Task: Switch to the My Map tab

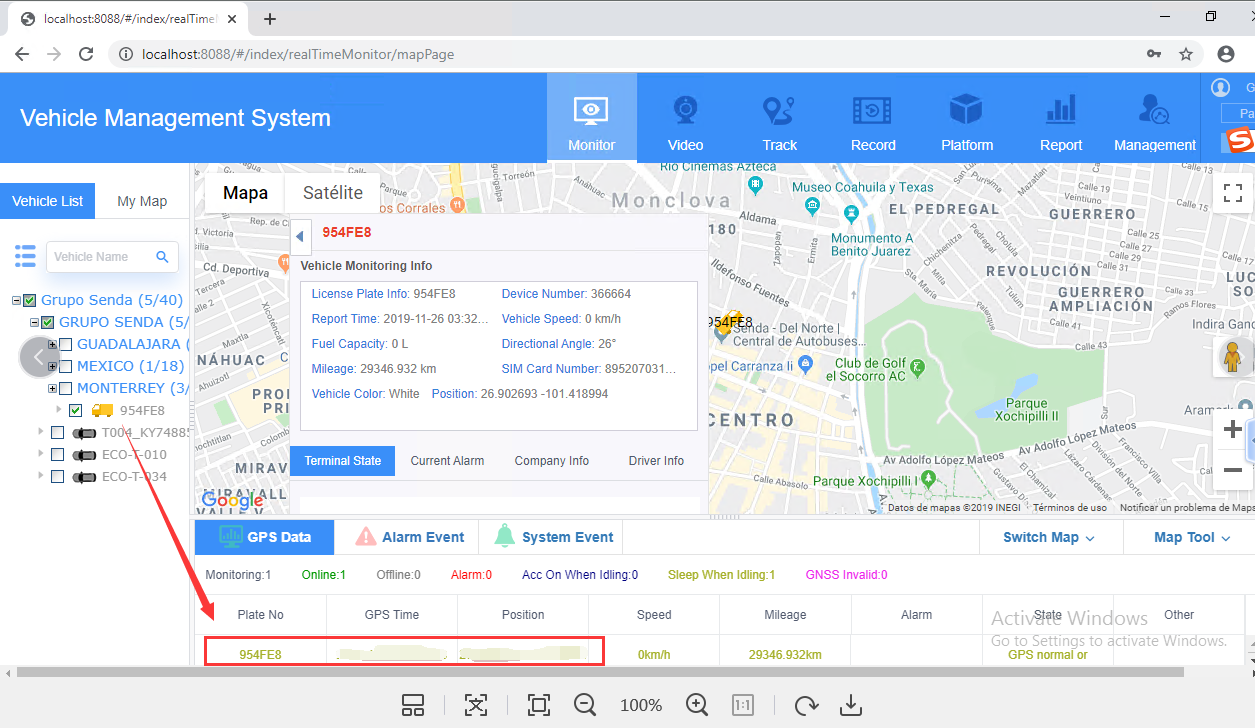Action: pos(142,201)
